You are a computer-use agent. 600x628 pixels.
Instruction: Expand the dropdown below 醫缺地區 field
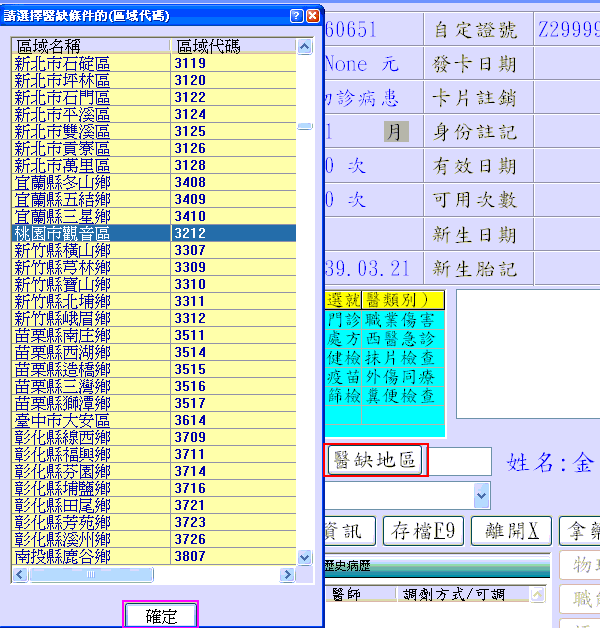click(x=482, y=495)
